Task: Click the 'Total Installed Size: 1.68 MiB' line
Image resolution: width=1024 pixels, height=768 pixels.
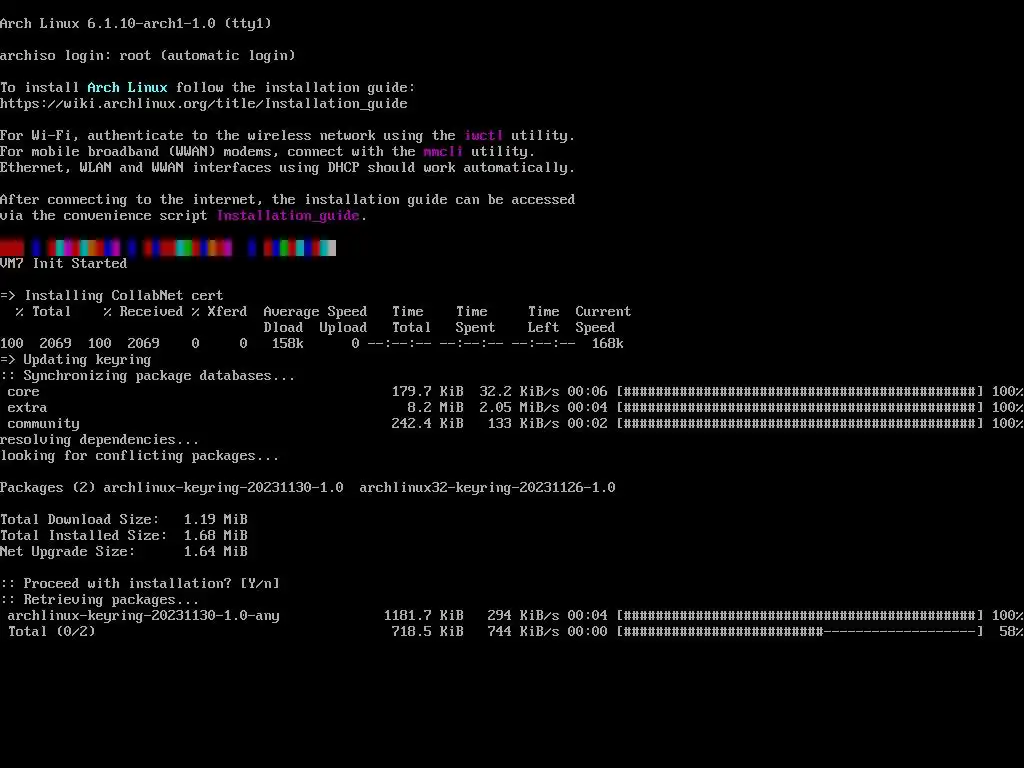Action: click(123, 536)
